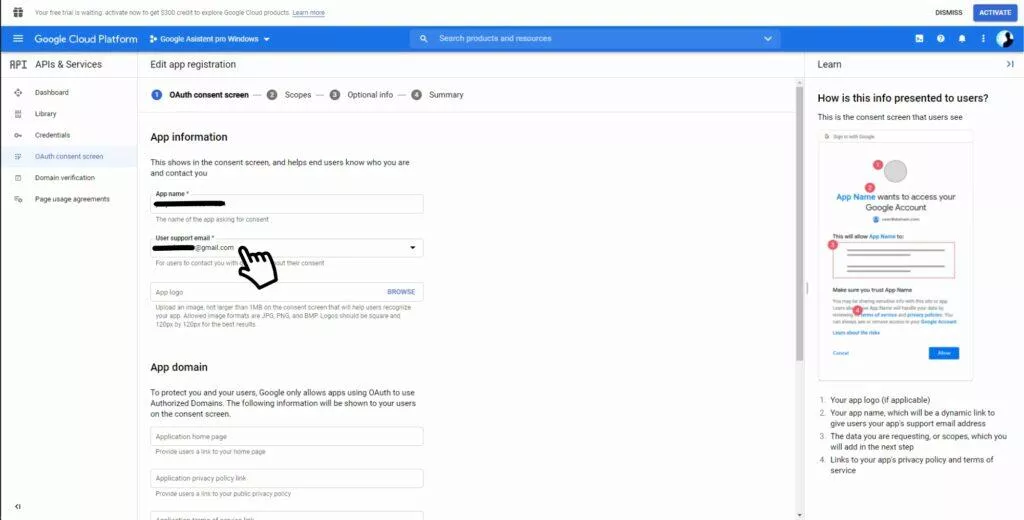
Task: Click the ACTIVATE button
Action: pyautogui.click(x=995, y=12)
